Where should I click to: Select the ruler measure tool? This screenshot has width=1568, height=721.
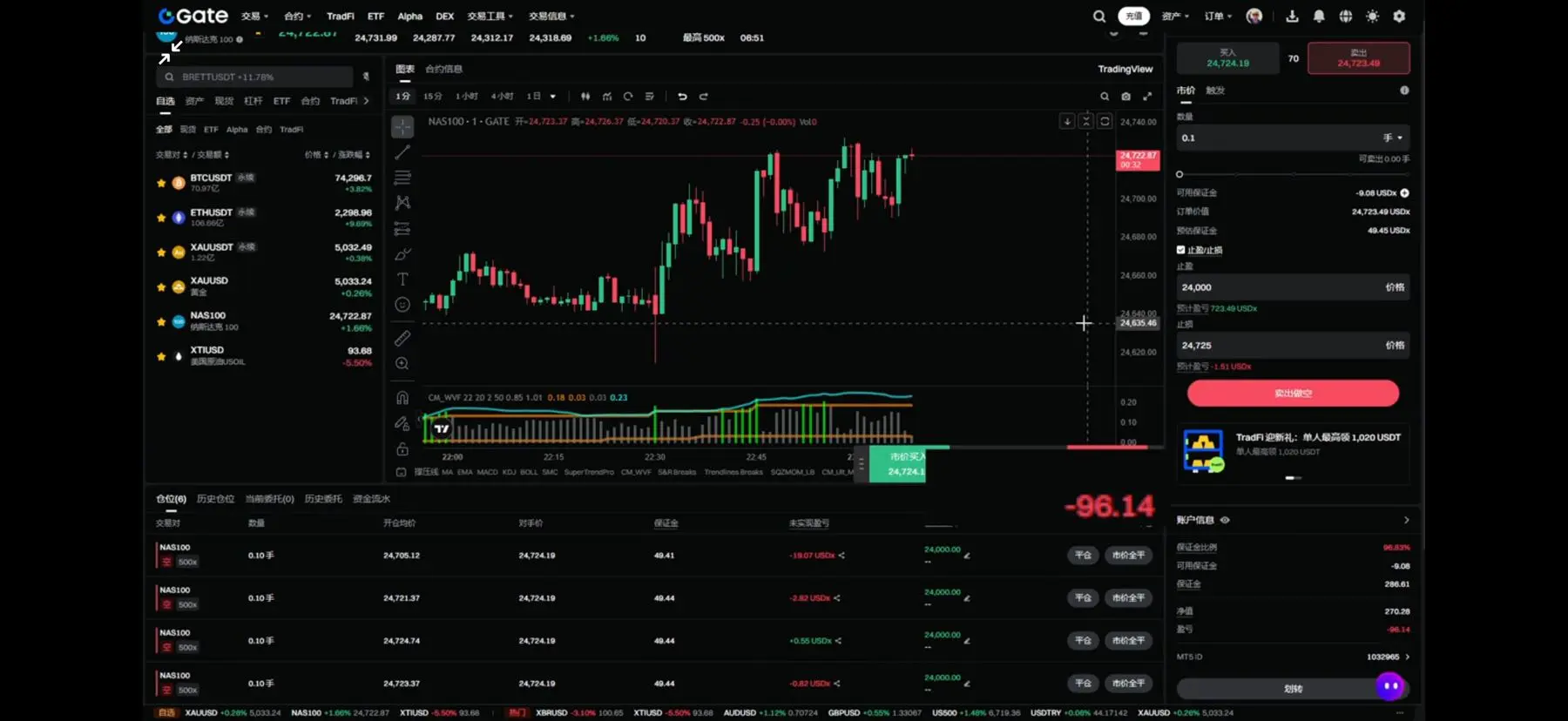pyautogui.click(x=402, y=338)
